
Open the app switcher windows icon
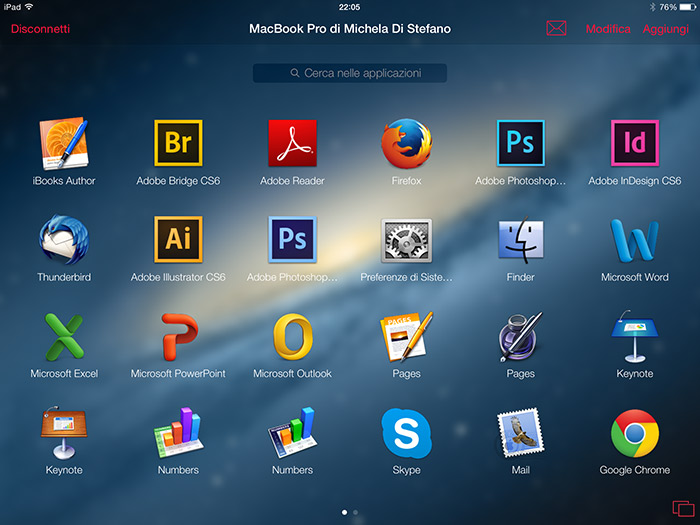[x=683, y=509]
